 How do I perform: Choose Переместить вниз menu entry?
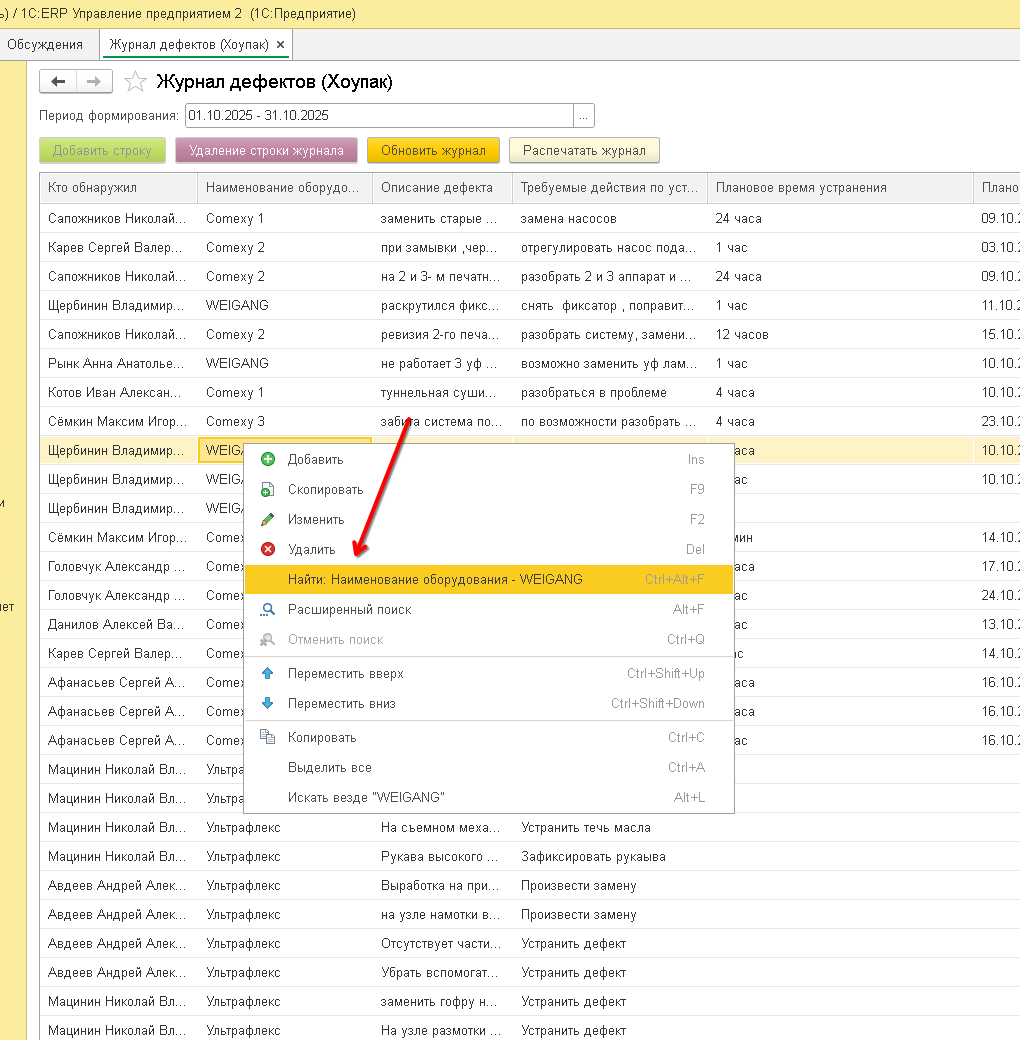341,704
